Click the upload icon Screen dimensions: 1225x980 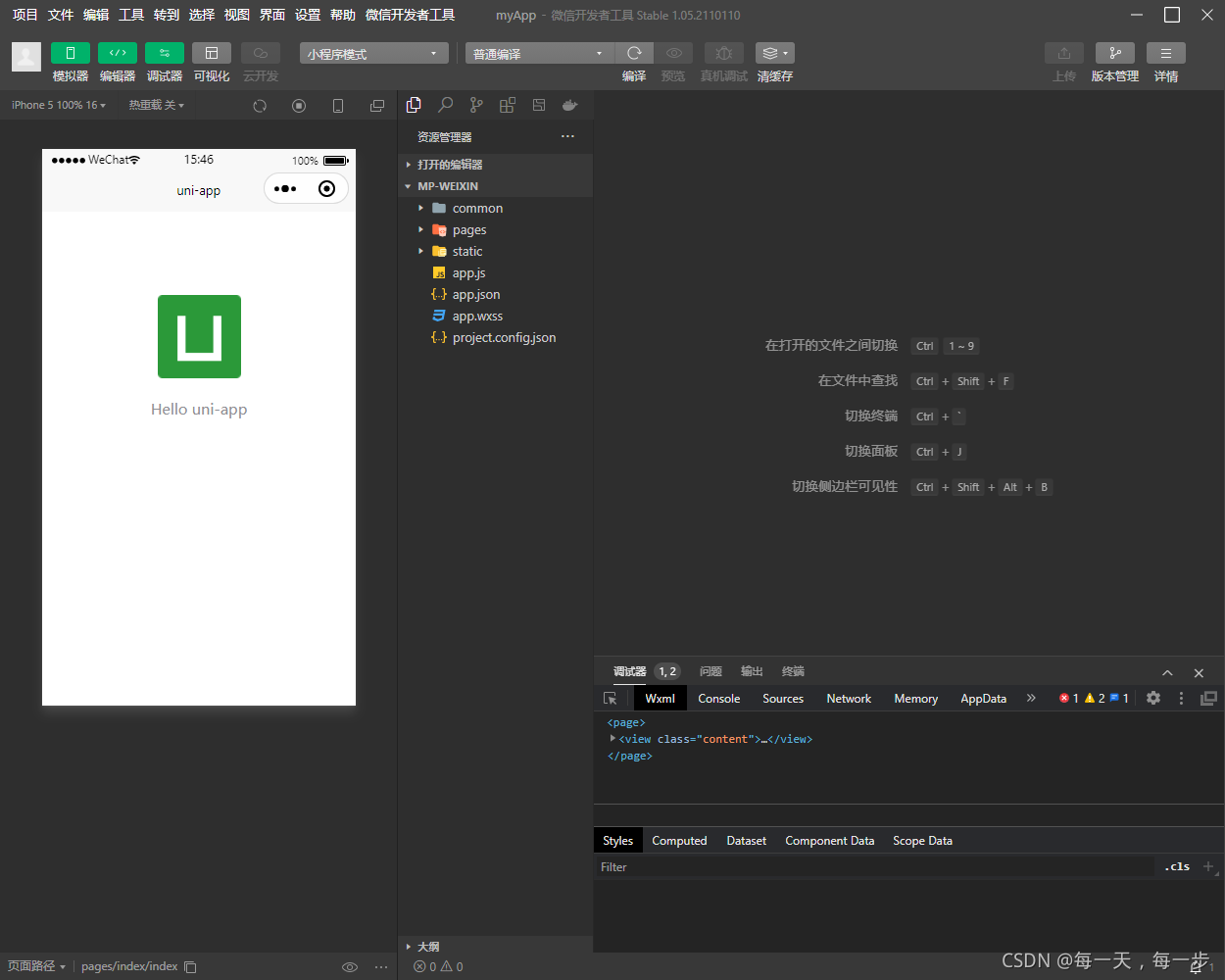point(1064,53)
